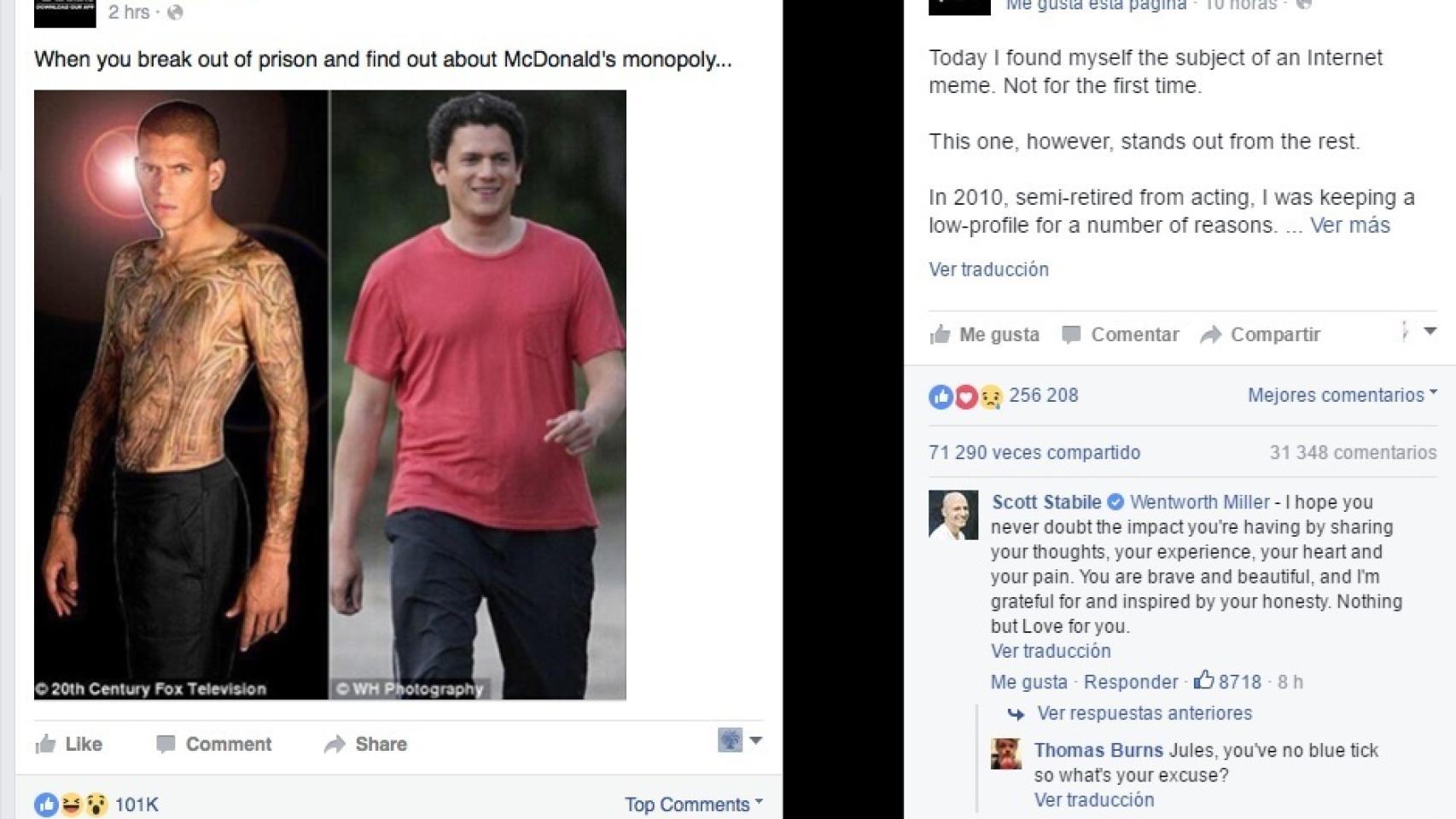Click the blue share icon right of Share
Viewport: 1456px width, 819px height.
730,742
